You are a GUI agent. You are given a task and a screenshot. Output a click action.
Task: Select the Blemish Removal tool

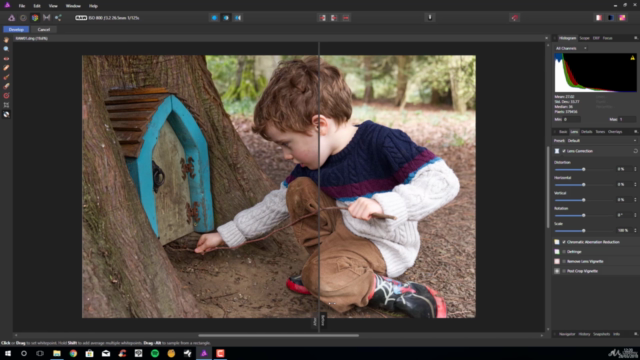(6, 68)
